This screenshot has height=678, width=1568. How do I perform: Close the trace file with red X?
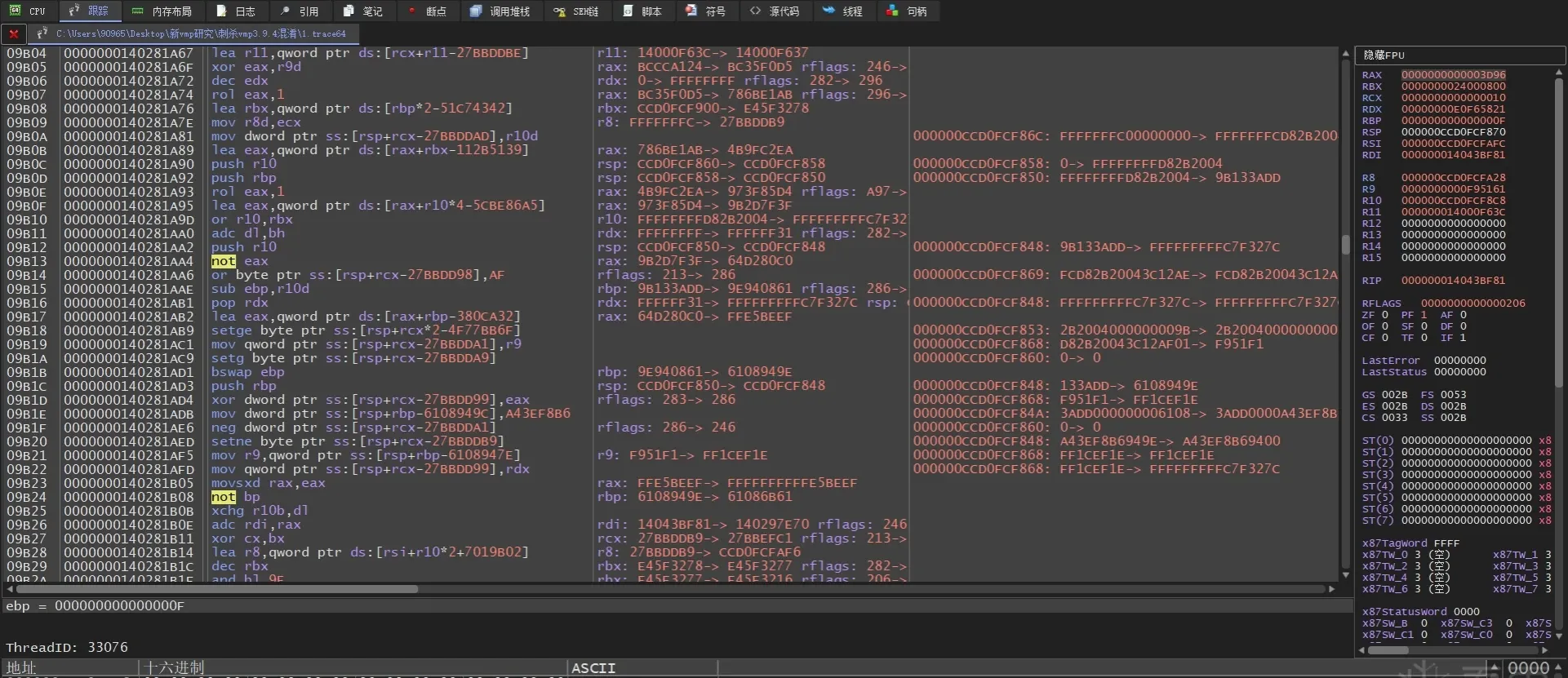pyautogui.click(x=14, y=34)
